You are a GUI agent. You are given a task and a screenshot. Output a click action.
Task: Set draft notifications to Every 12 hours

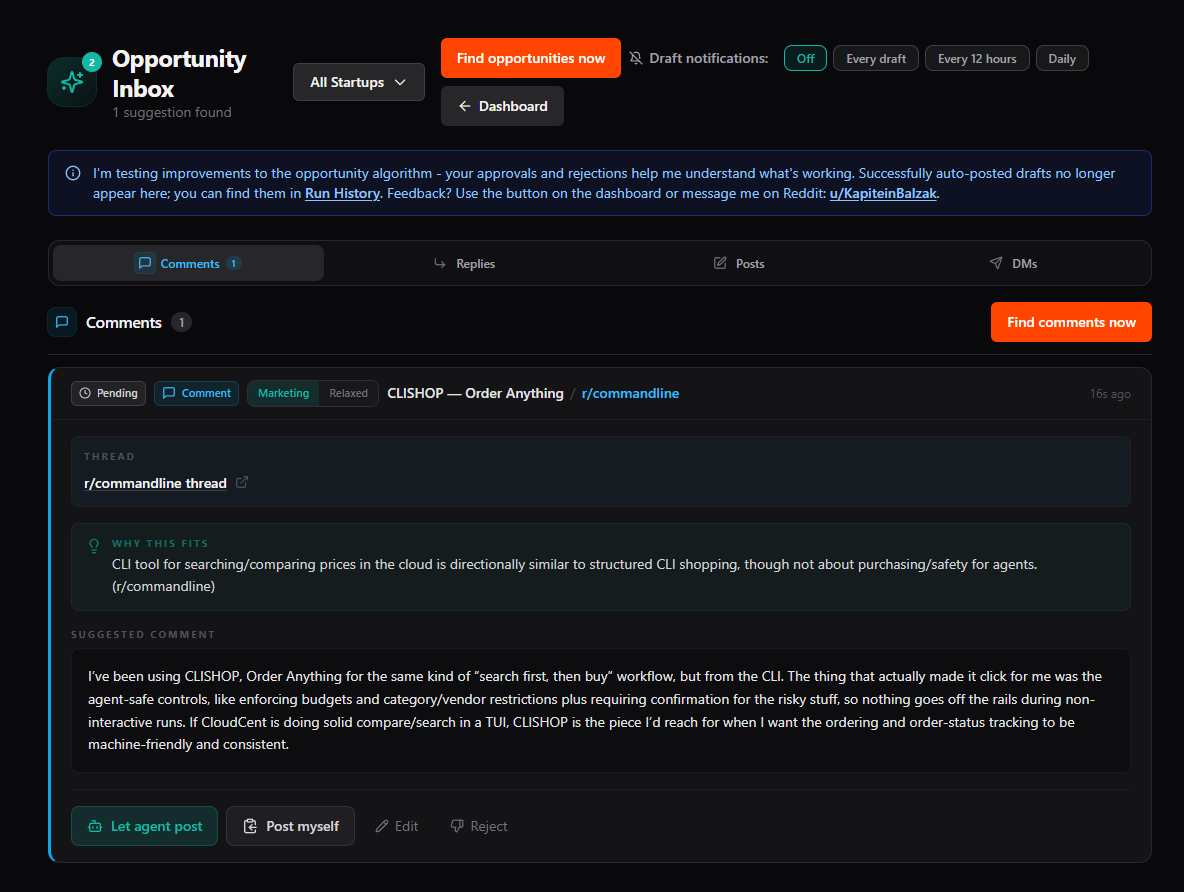click(x=977, y=58)
